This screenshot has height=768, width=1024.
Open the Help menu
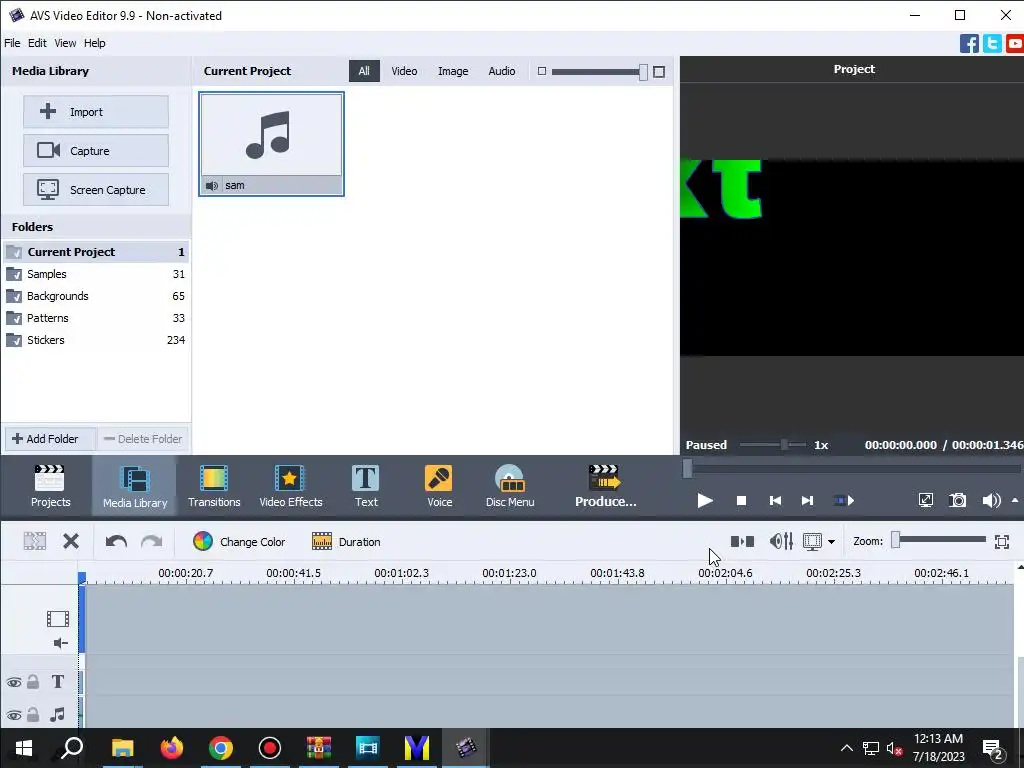pos(95,43)
